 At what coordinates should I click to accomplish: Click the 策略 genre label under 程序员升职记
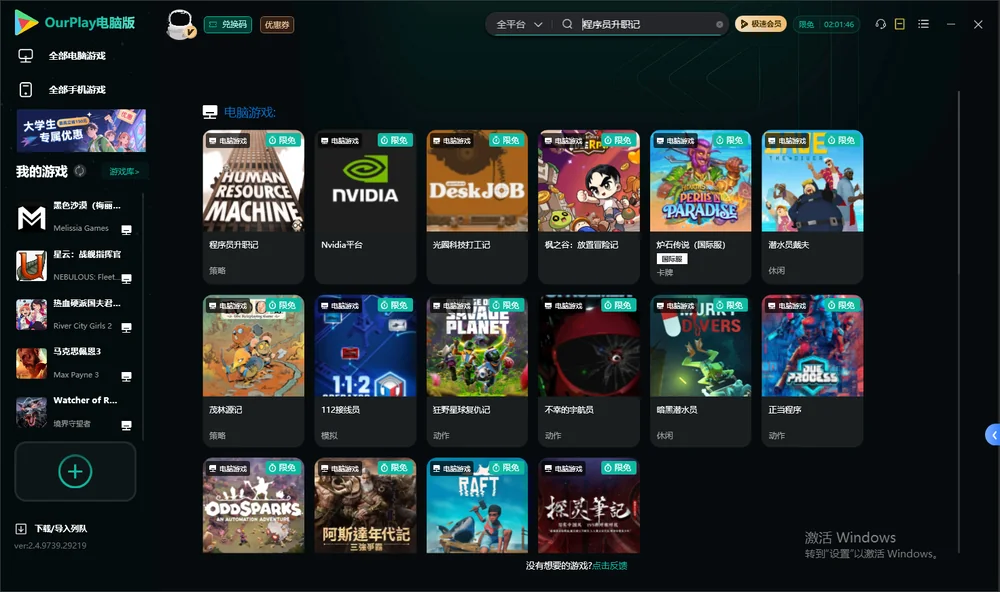217,270
